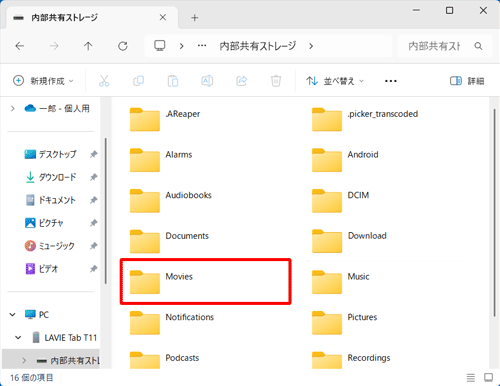Open ミュージック in the sidebar

pos(49,246)
